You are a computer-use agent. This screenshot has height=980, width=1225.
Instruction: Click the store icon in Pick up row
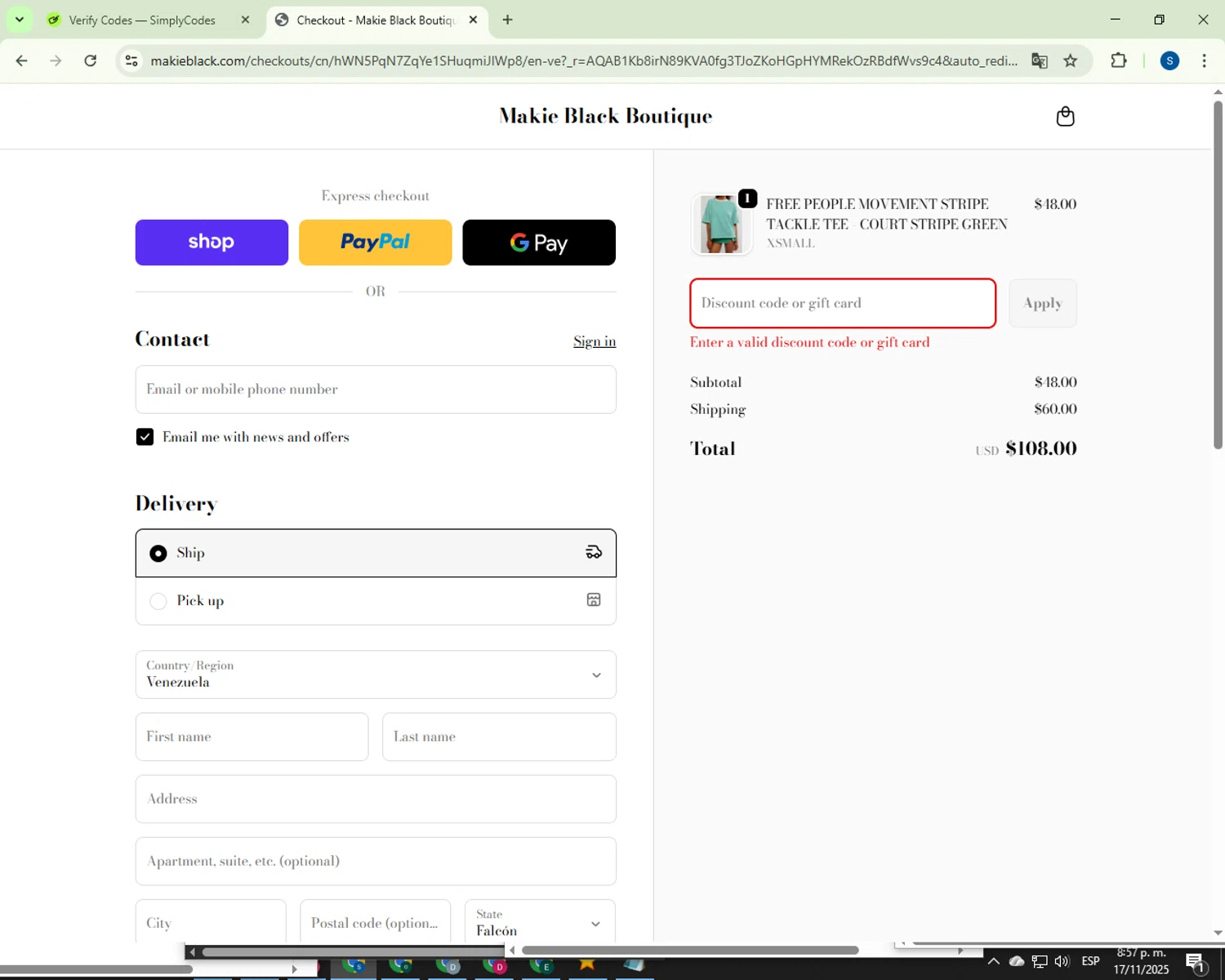[x=594, y=600]
